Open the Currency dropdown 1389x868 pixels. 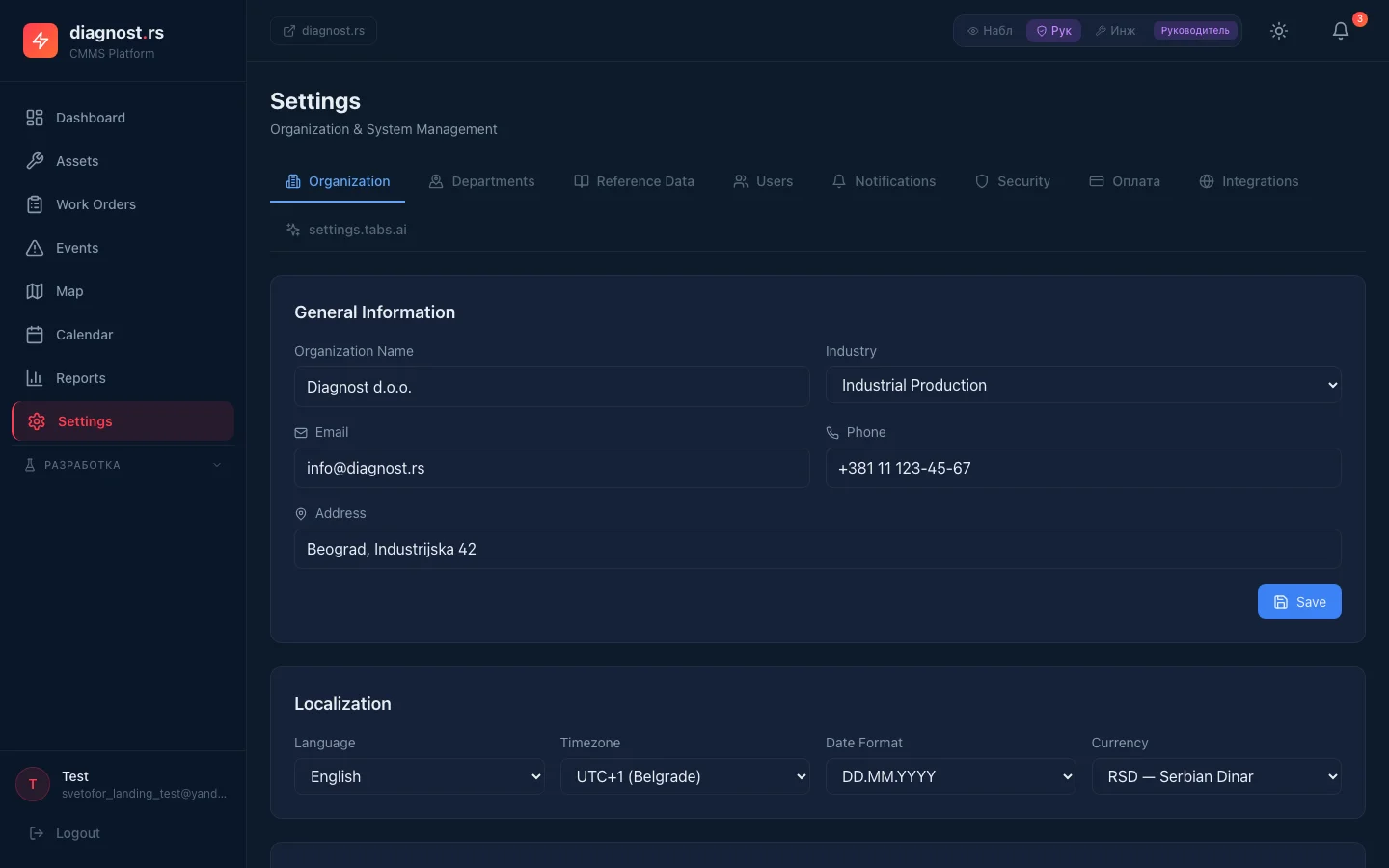point(1216,776)
